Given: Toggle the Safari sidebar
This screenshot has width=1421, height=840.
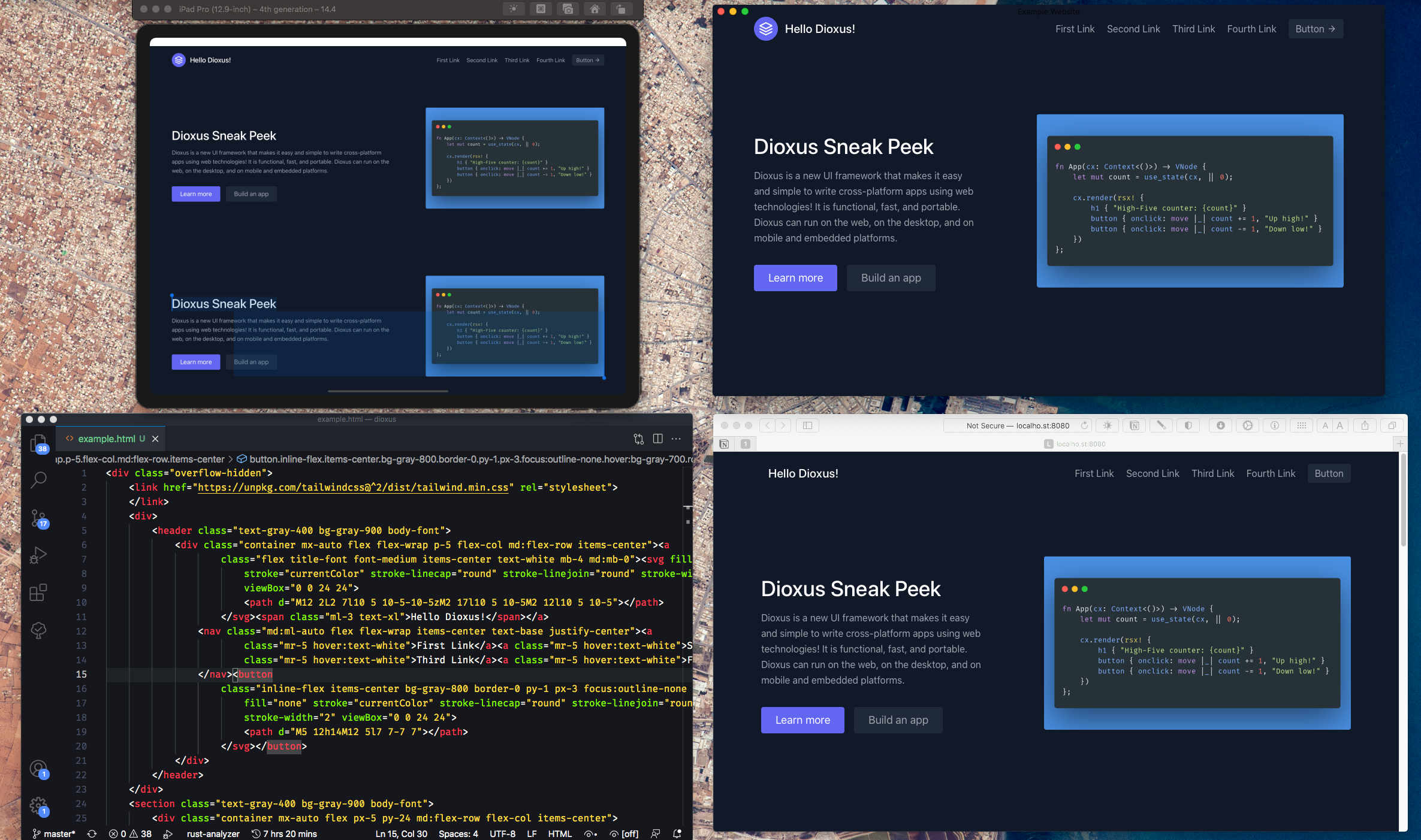Looking at the screenshot, I should click(807, 425).
